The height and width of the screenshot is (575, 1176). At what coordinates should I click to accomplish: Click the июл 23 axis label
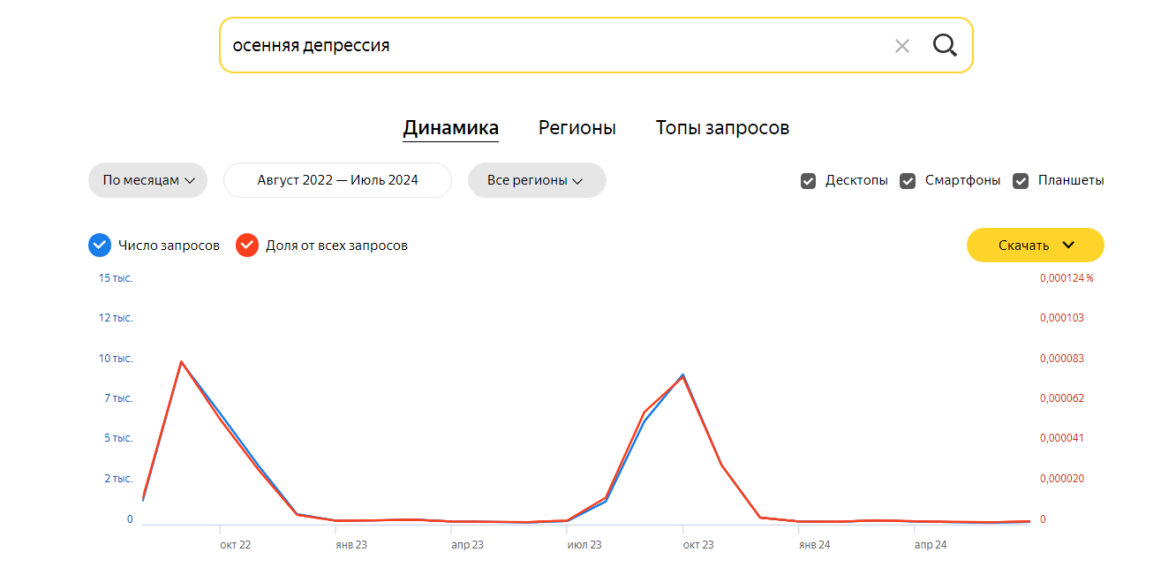pyautogui.click(x=584, y=545)
